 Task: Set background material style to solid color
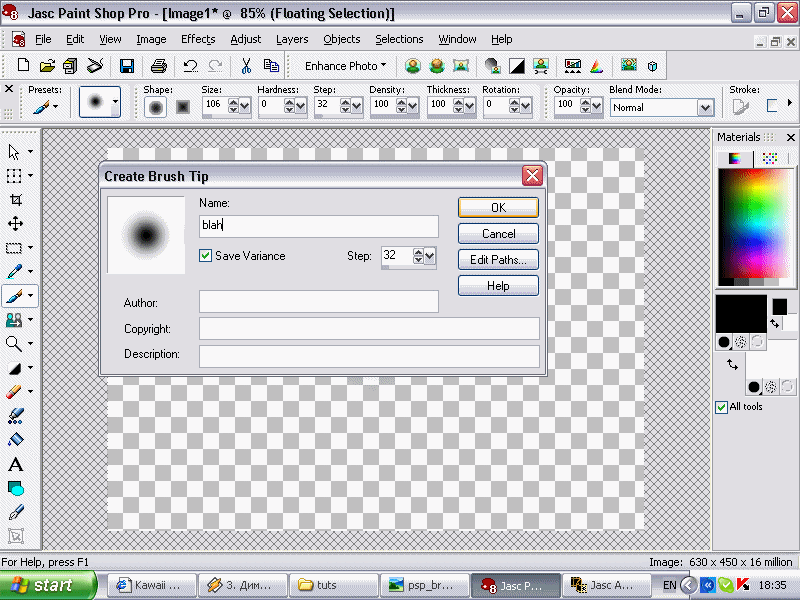(754, 387)
